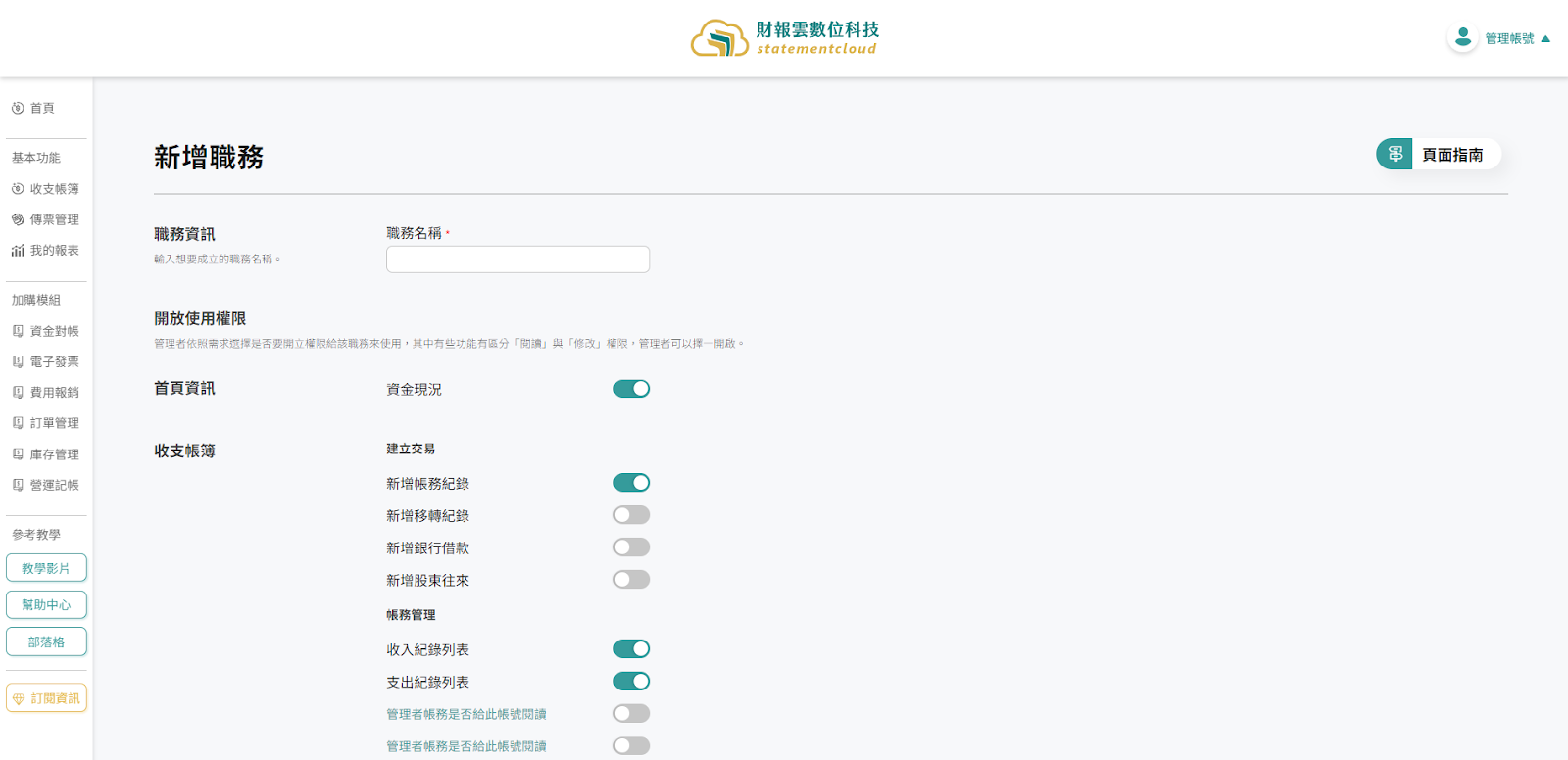This screenshot has width=1568, height=760.
Task: Enable the 新增股東往來 toggle
Action: click(631, 580)
